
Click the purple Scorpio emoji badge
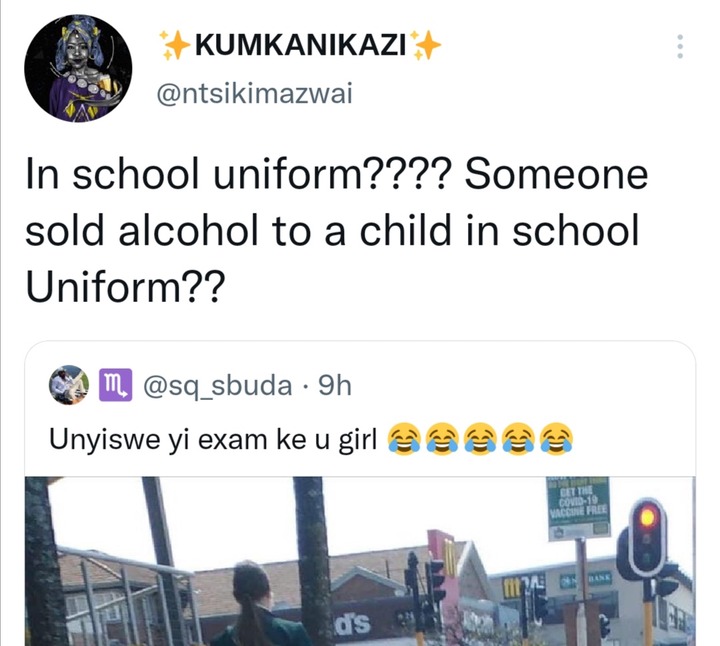[116, 385]
